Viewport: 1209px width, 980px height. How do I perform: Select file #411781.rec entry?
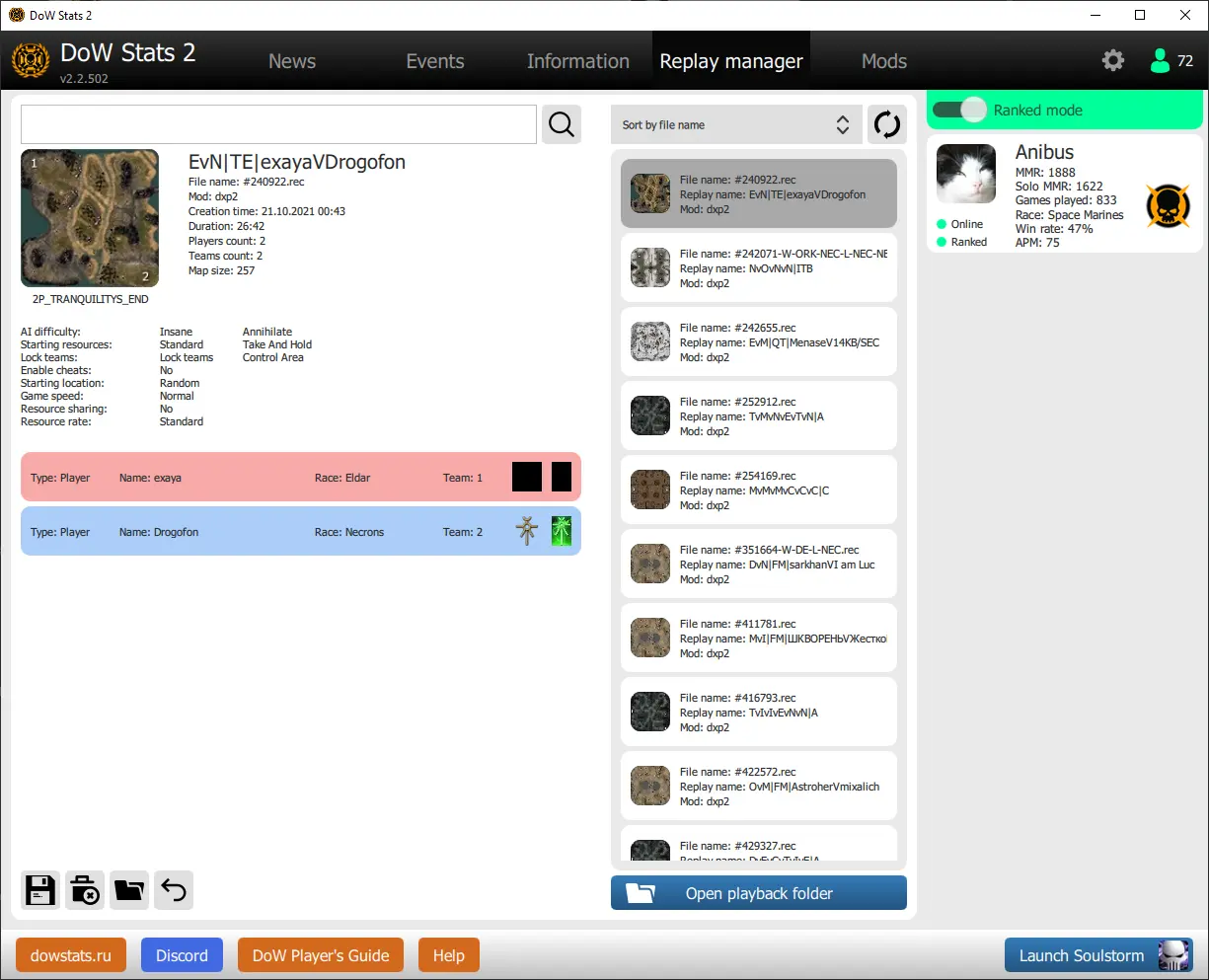[x=759, y=638]
